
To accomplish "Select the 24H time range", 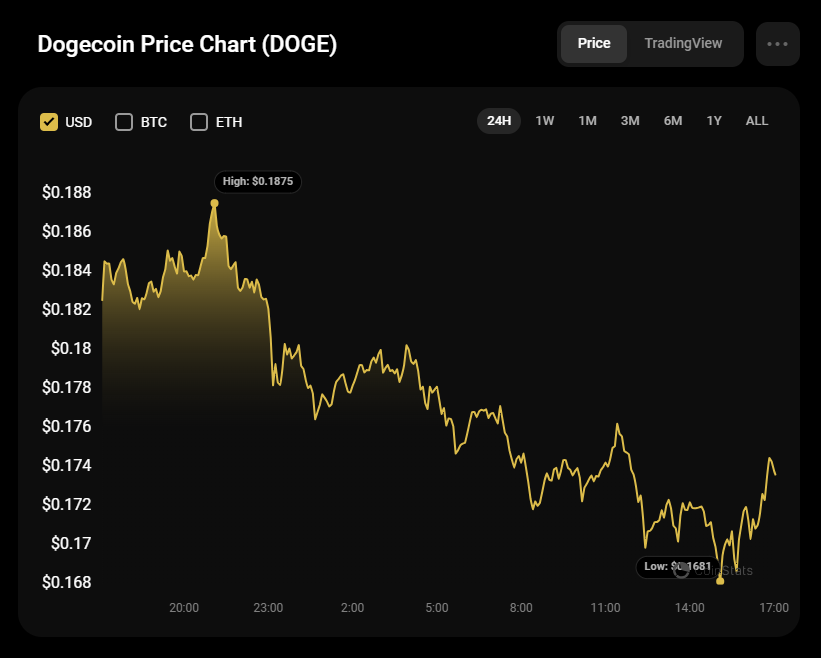I will [x=499, y=121].
